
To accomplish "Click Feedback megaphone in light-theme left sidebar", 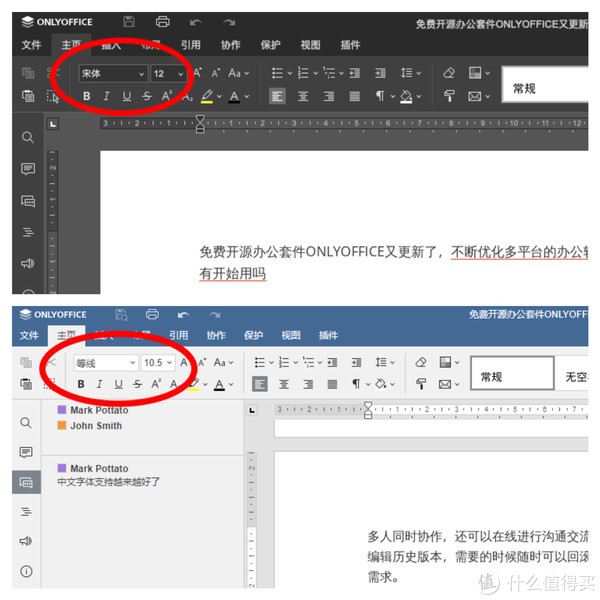I will click(26, 541).
